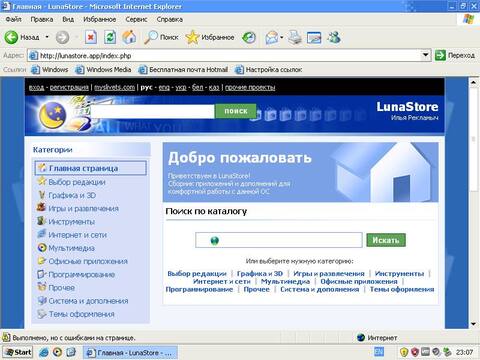This screenshot has height=360, width=480.
Task: Click the Windows Media link
Action: tap(103, 69)
